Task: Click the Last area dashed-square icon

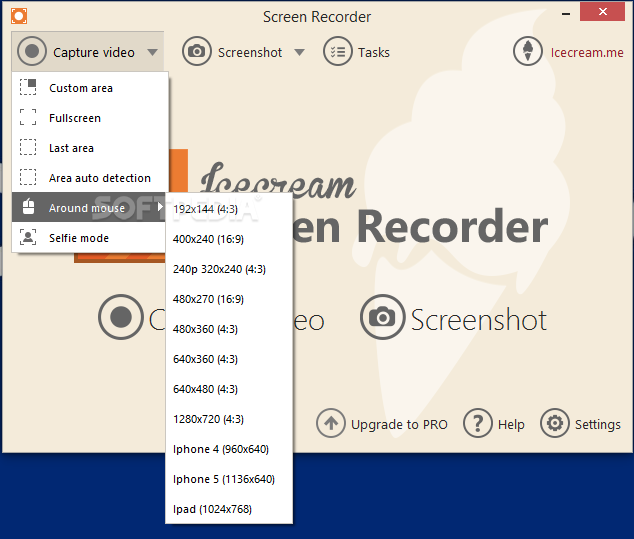Action: click(28, 147)
